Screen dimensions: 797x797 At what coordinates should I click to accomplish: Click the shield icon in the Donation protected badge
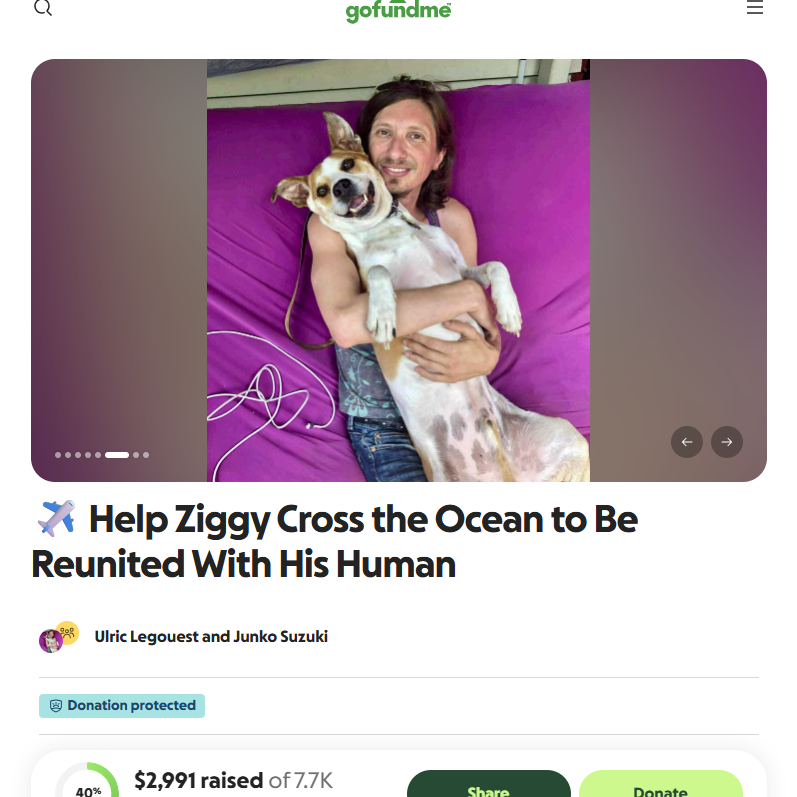coord(56,706)
